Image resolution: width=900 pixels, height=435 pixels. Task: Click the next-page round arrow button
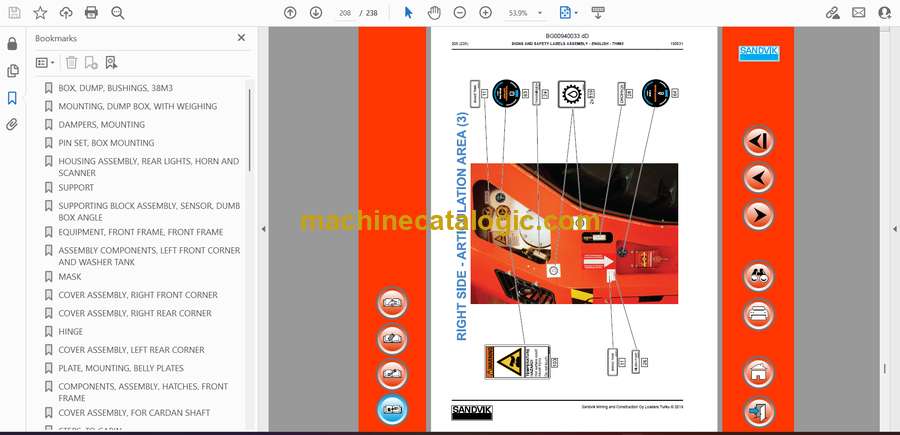pyautogui.click(x=759, y=215)
